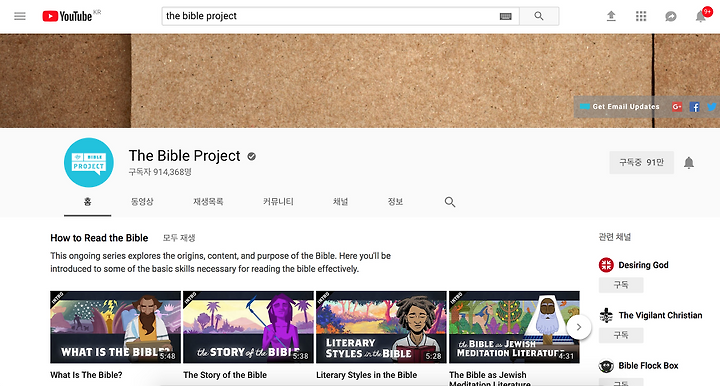Open the upload video icon
This screenshot has height=386, width=720.
pos(611,17)
